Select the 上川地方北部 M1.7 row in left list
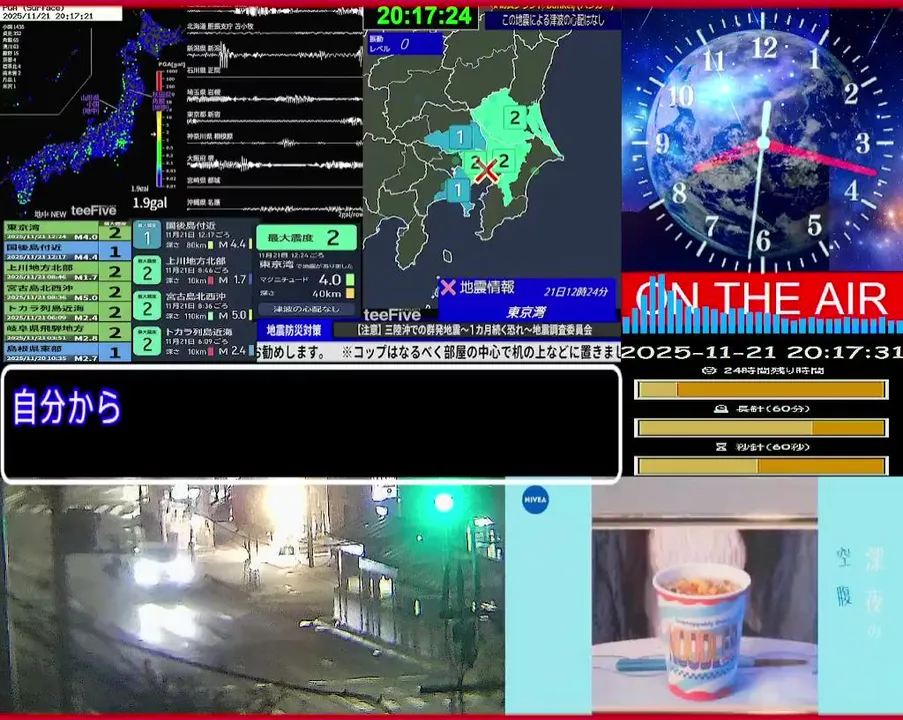The height and width of the screenshot is (720, 903). 67,272
